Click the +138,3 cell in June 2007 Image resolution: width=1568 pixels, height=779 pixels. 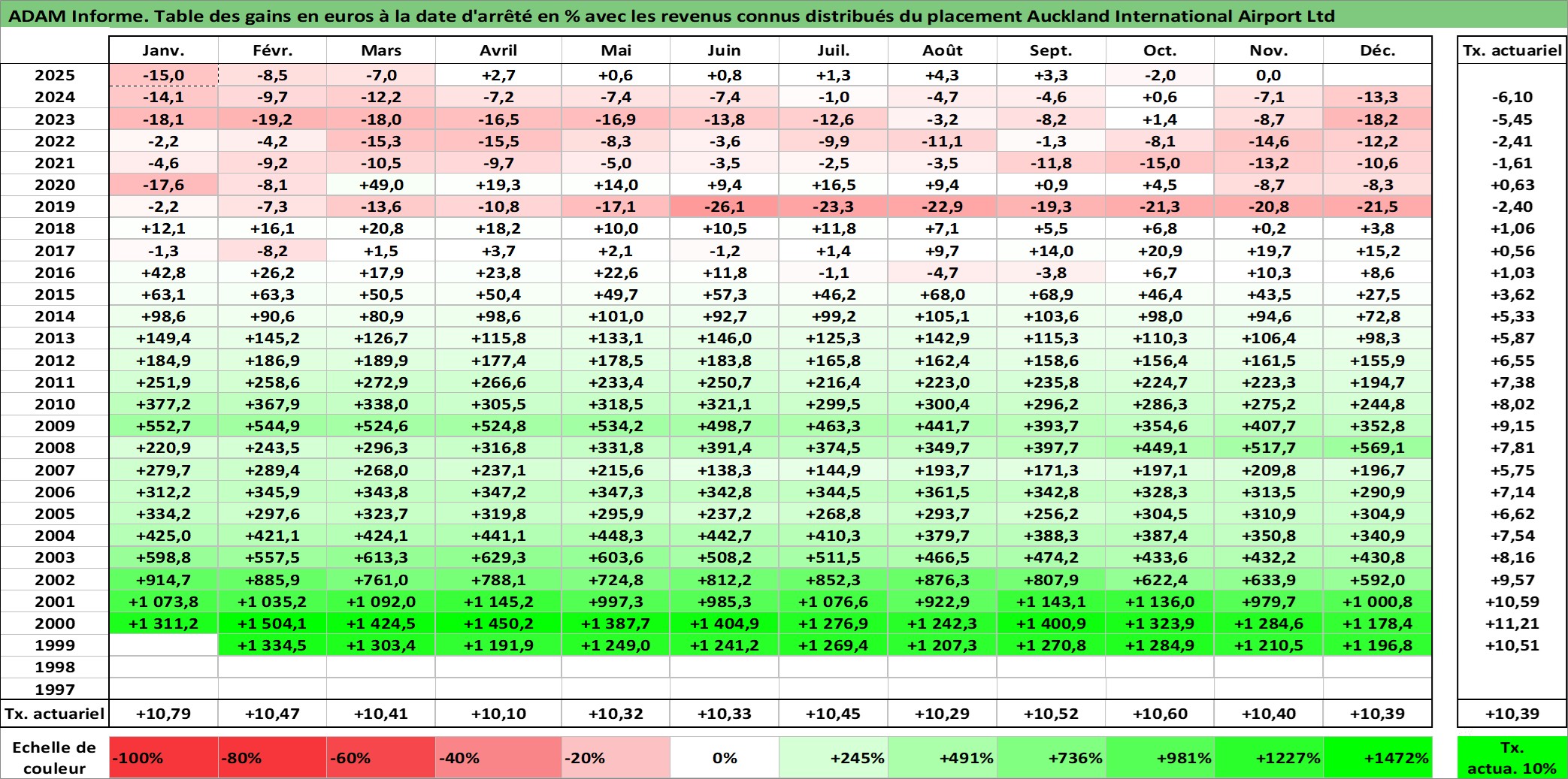725,470
